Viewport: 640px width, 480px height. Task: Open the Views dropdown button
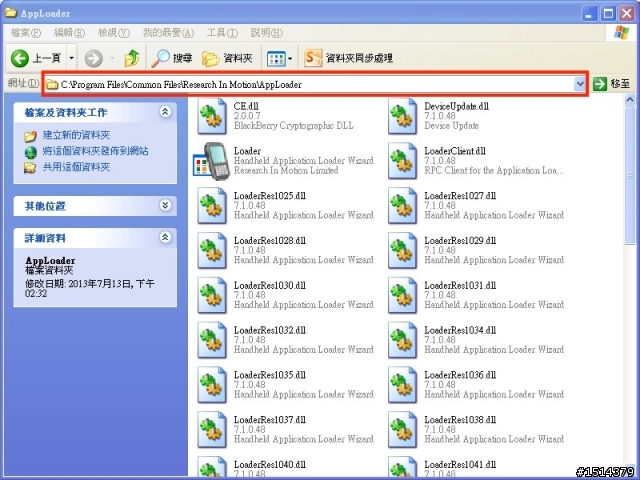[279, 59]
